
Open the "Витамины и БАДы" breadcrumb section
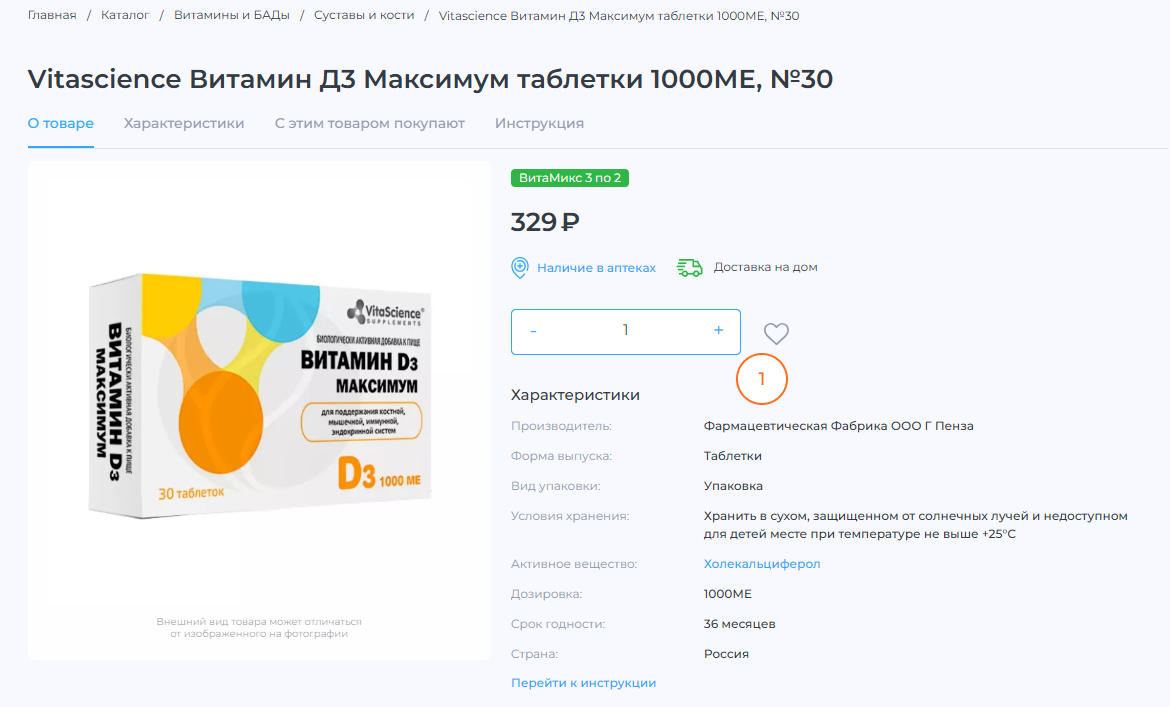coord(232,16)
